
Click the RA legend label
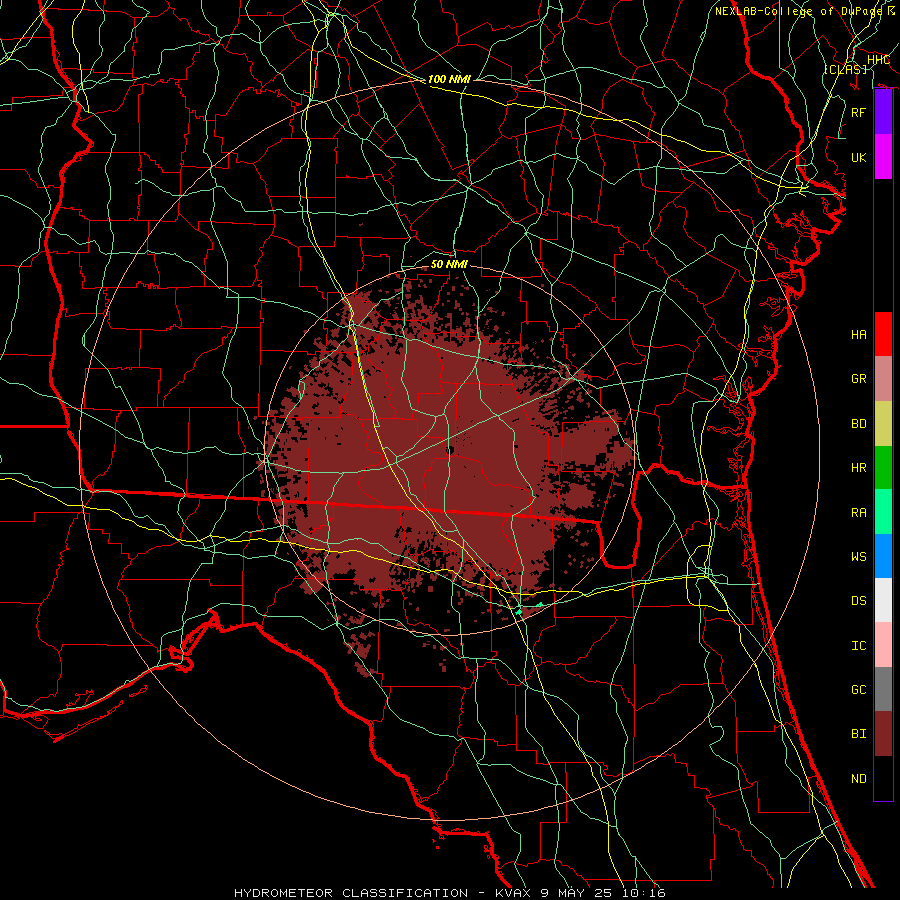click(859, 512)
